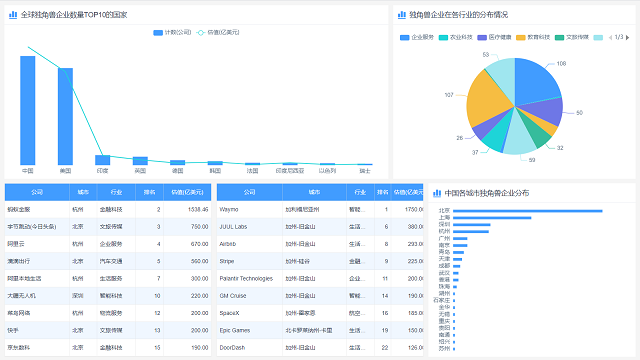Toggle 教育科技 legend item in the pie chart

pos(533,38)
